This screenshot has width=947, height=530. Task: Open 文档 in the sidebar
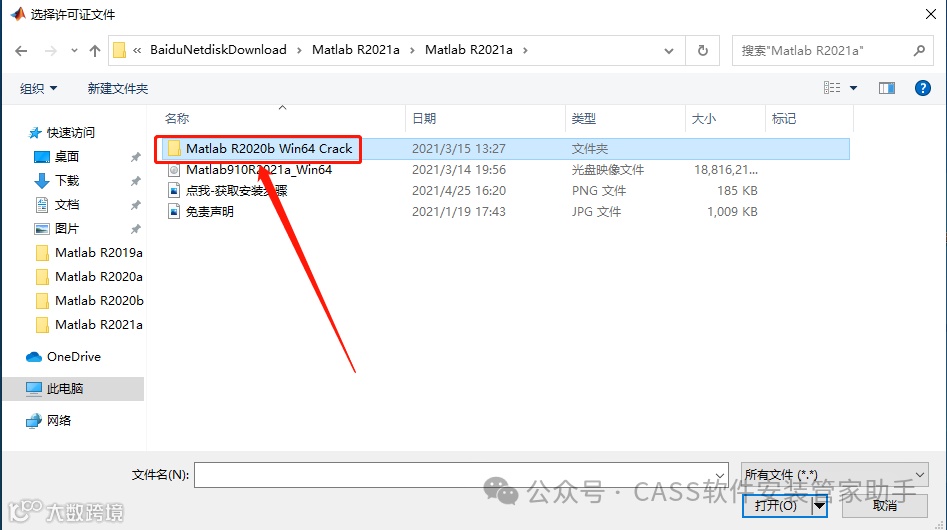pyautogui.click(x=66, y=205)
